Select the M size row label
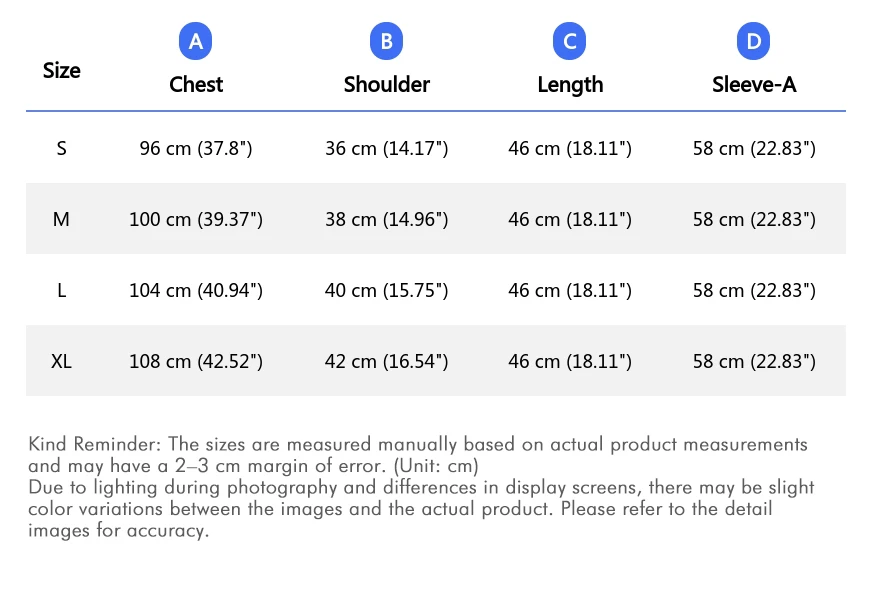 (x=62, y=219)
